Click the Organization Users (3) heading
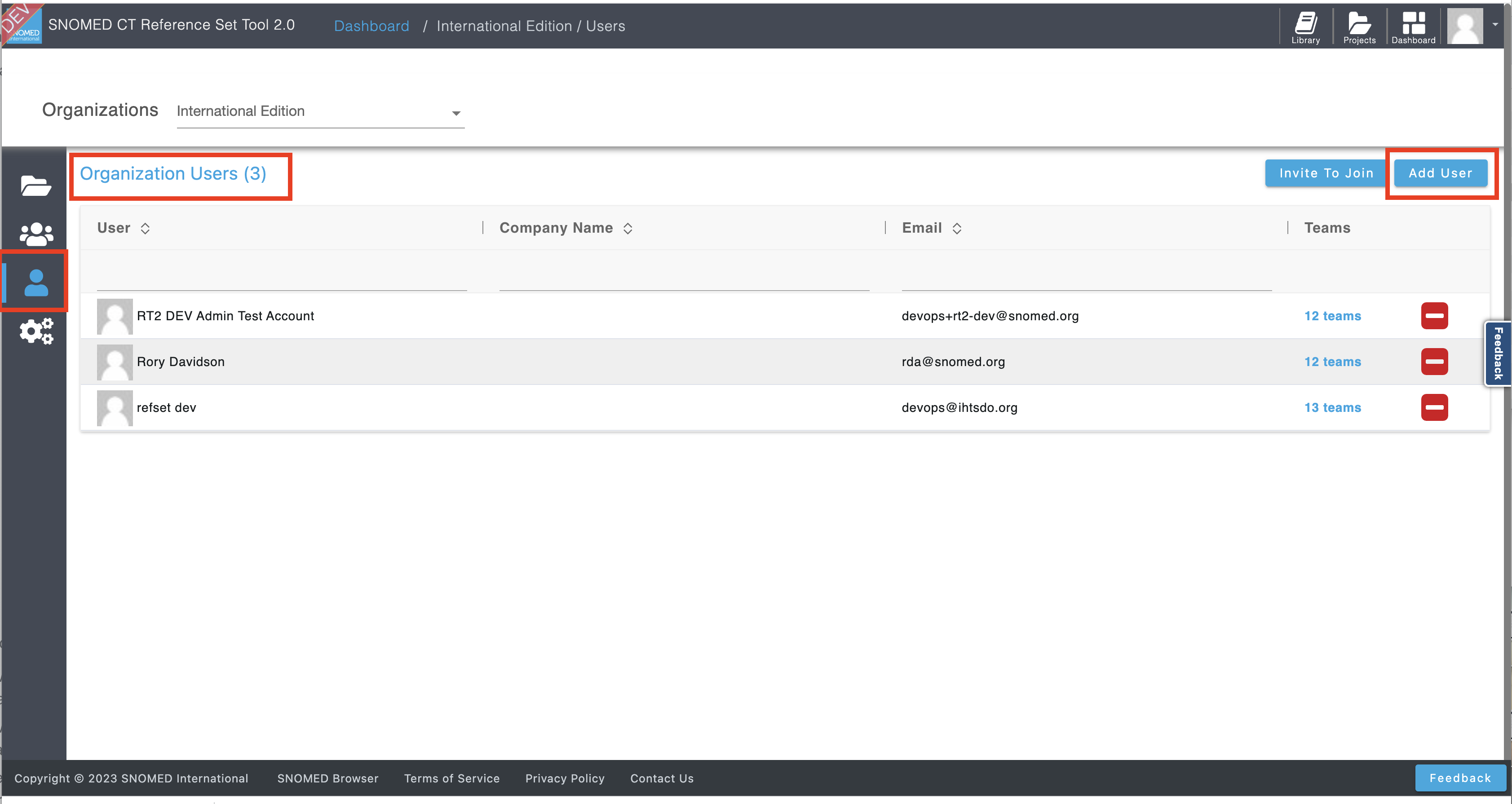 [173, 174]
